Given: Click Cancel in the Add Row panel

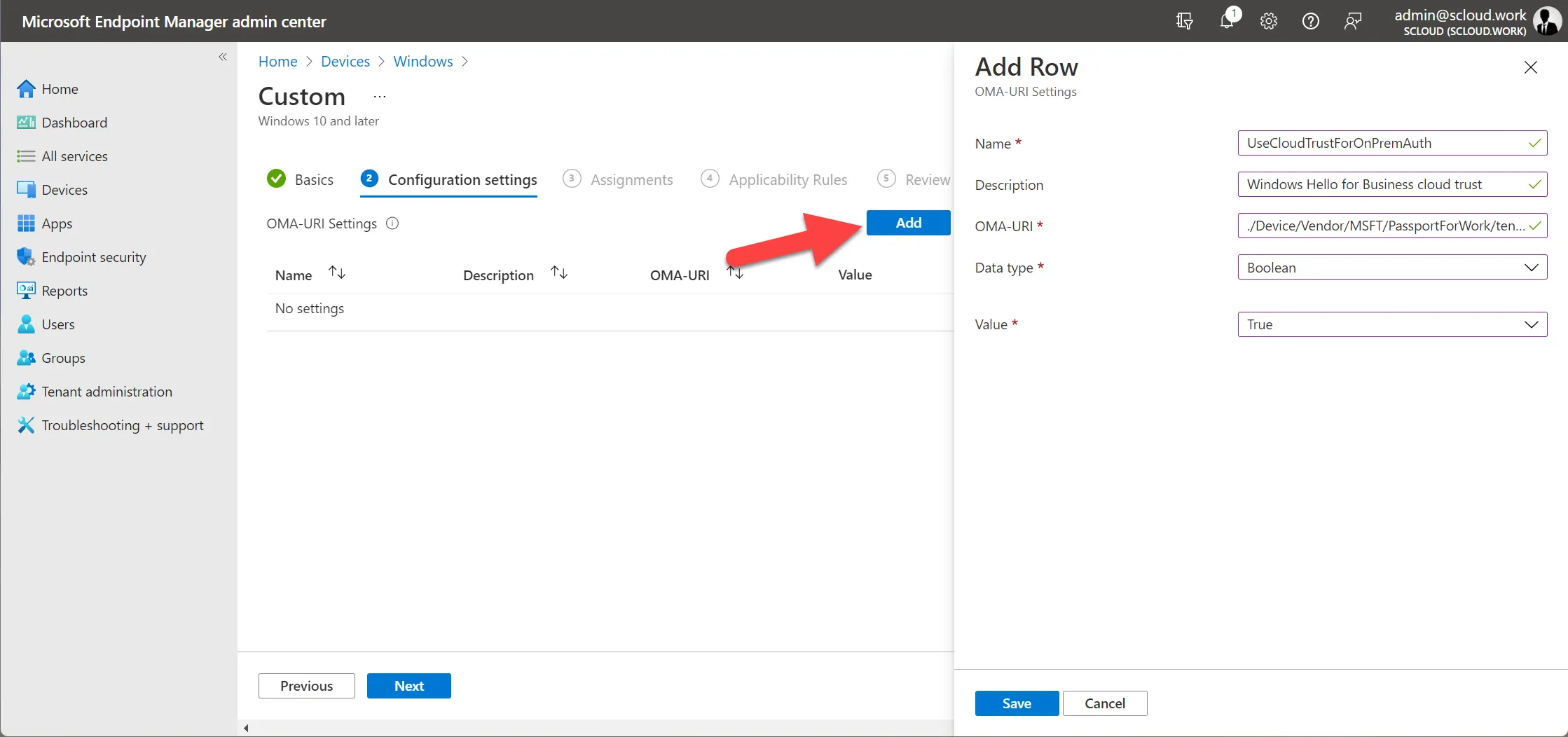Looking at the screenshot, I should (x=1105, y=703).
